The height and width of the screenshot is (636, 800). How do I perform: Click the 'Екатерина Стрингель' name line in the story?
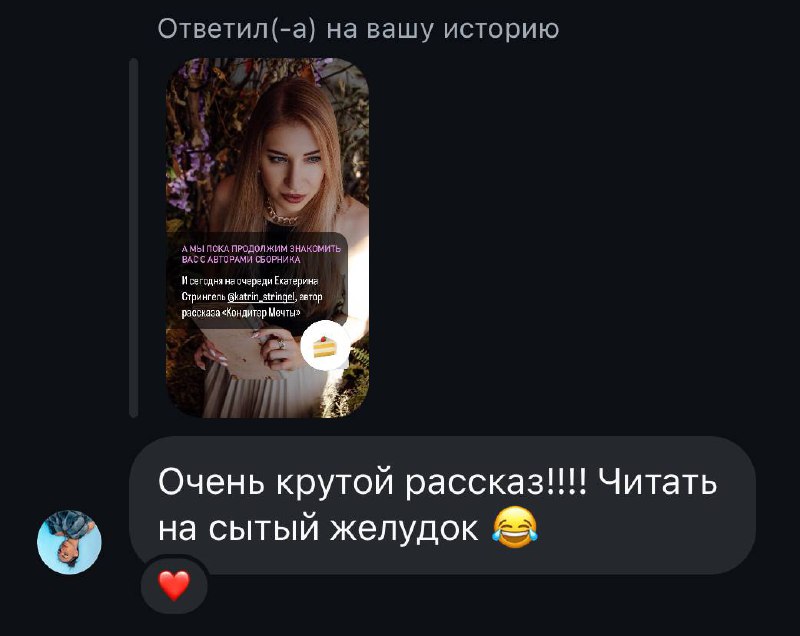tap(250, 289)
